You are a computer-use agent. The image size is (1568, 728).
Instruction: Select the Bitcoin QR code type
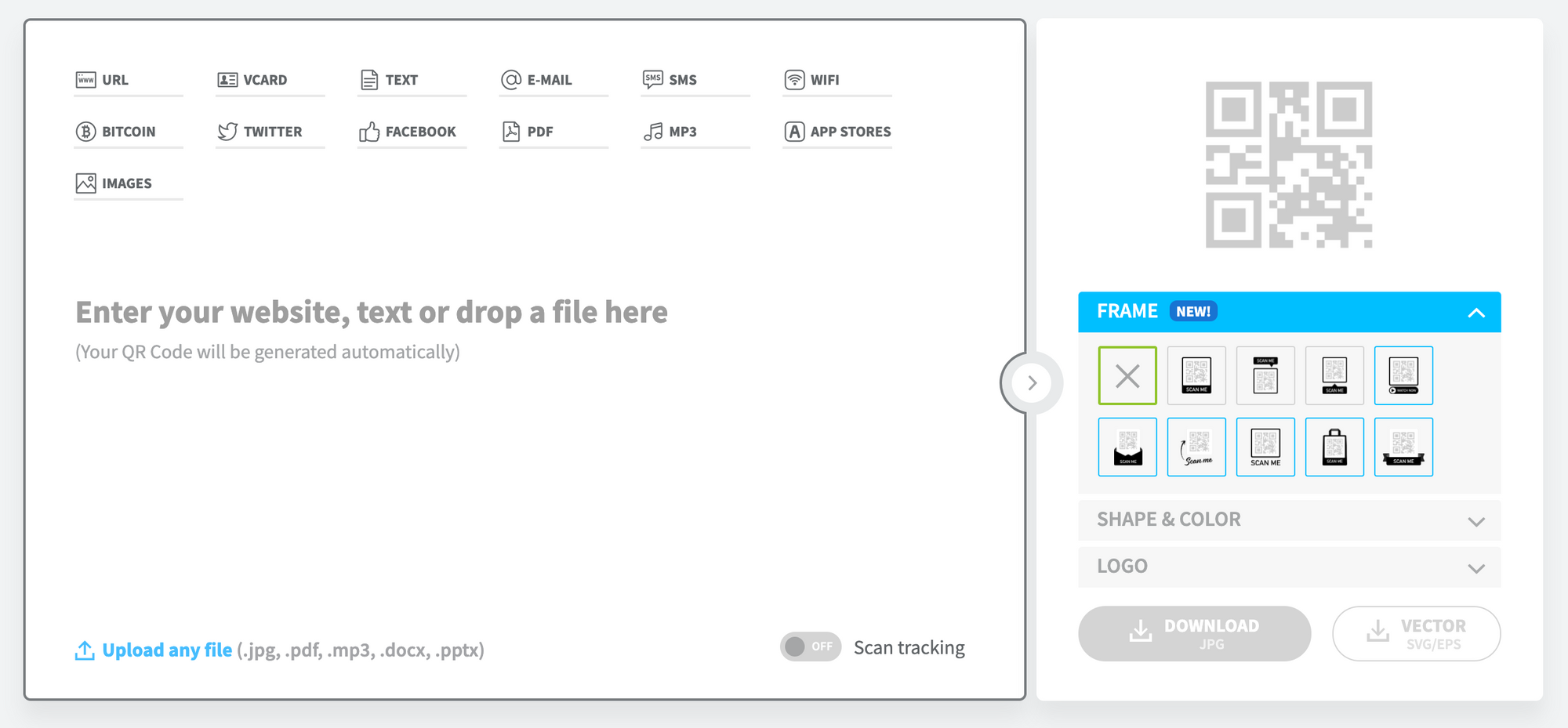[129, 132]
